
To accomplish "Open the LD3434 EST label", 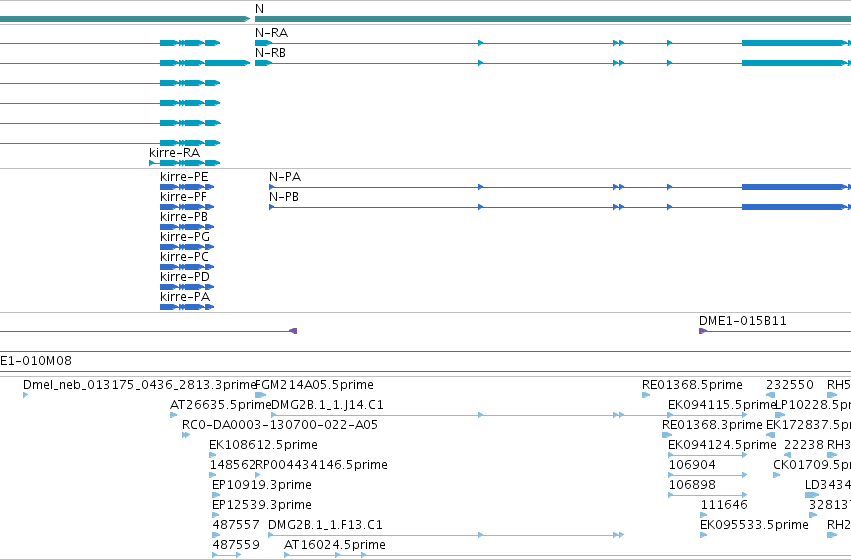I will pos(828,485).
